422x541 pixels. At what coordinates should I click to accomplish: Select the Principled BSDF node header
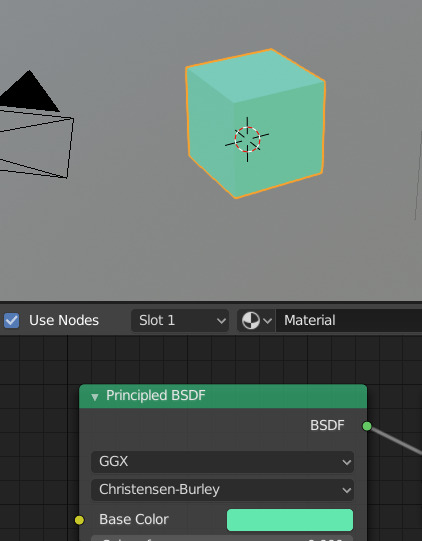223,396
